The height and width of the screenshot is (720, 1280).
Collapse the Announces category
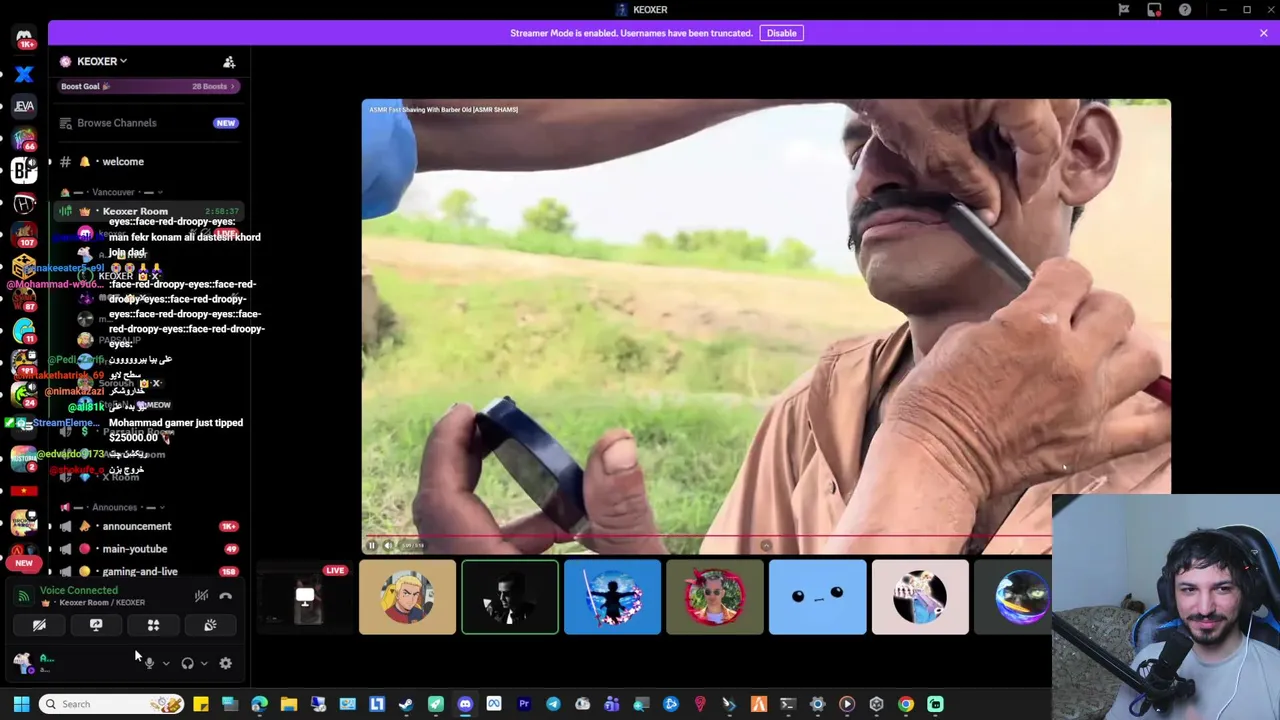112,507
